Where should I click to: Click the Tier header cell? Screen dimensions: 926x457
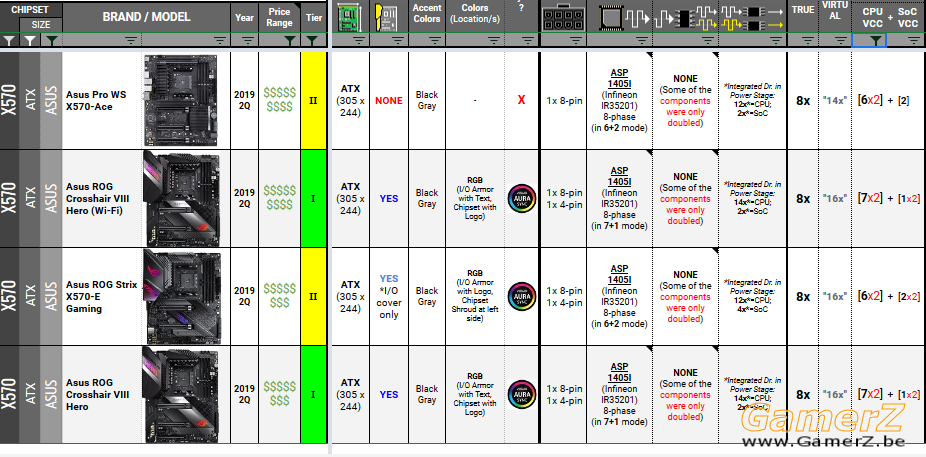pos(314,17)
